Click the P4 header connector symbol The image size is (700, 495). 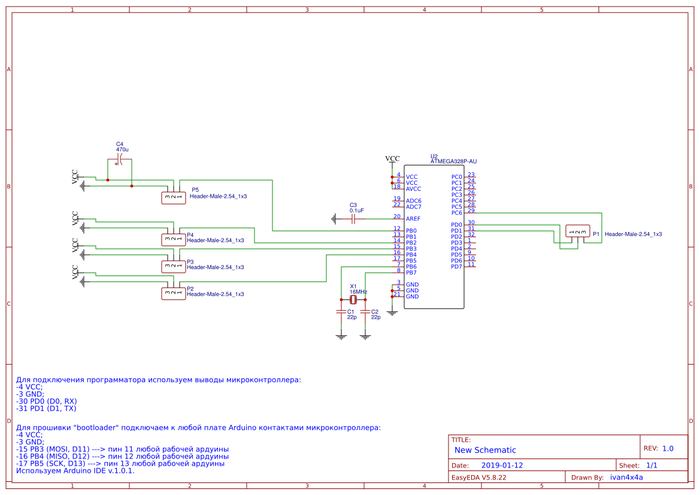[173, 239]
